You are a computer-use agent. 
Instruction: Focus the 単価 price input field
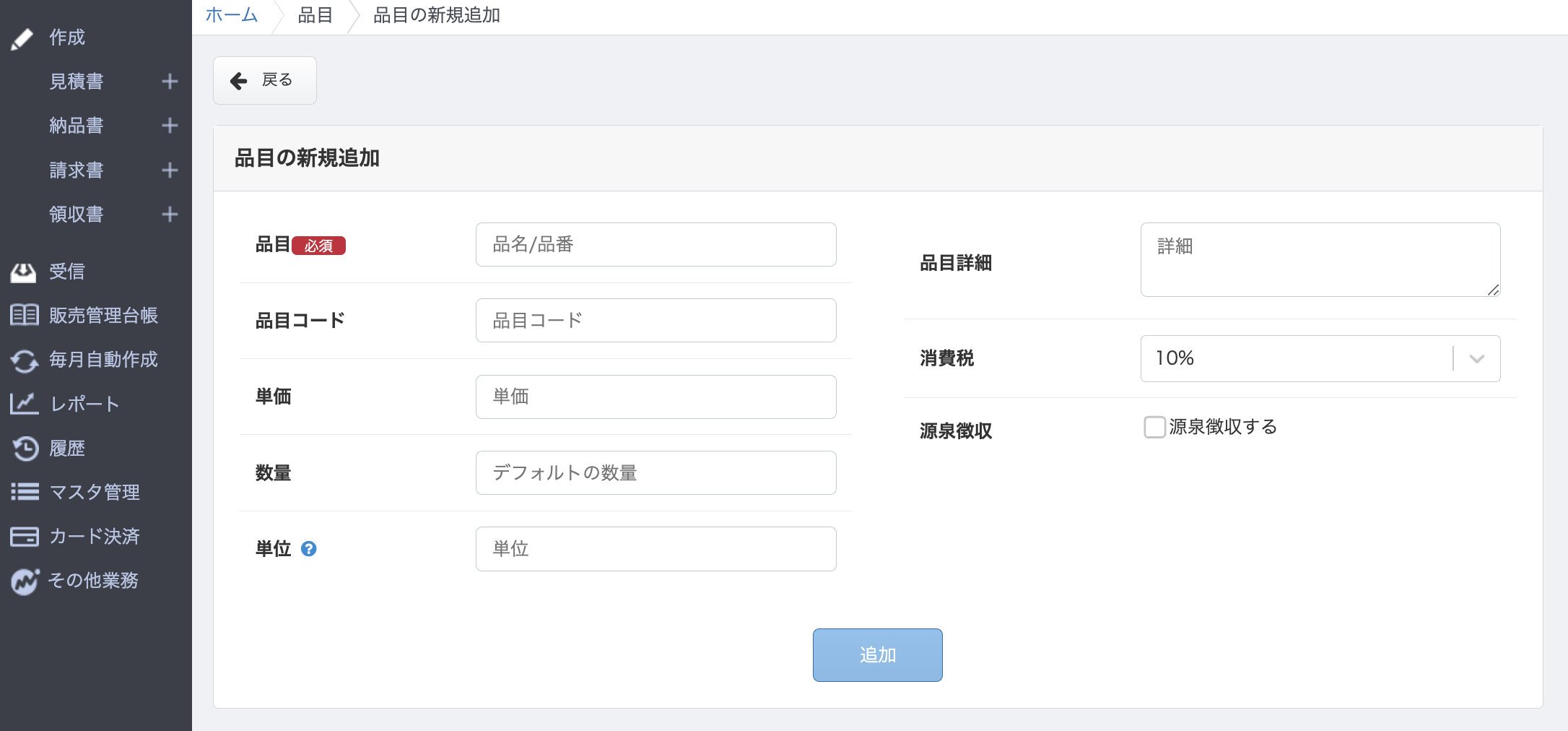coord(655,397)
